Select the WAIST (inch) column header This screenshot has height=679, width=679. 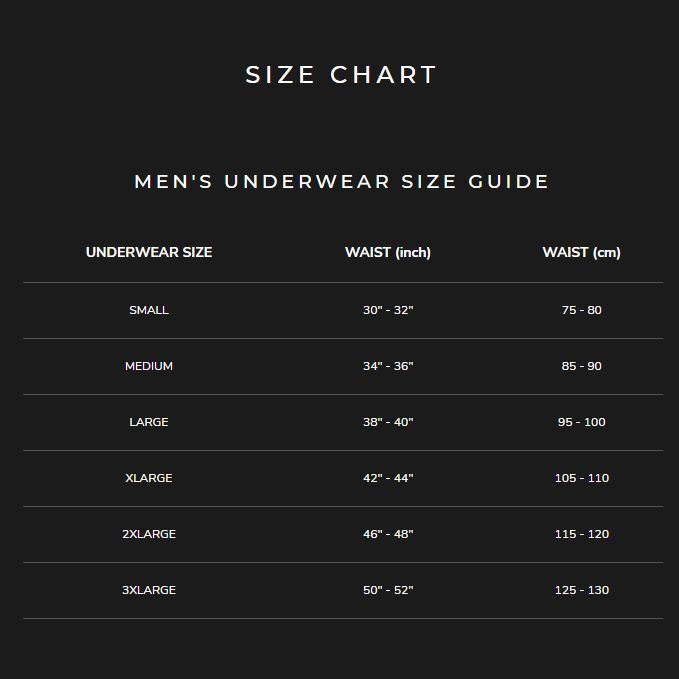388,252
